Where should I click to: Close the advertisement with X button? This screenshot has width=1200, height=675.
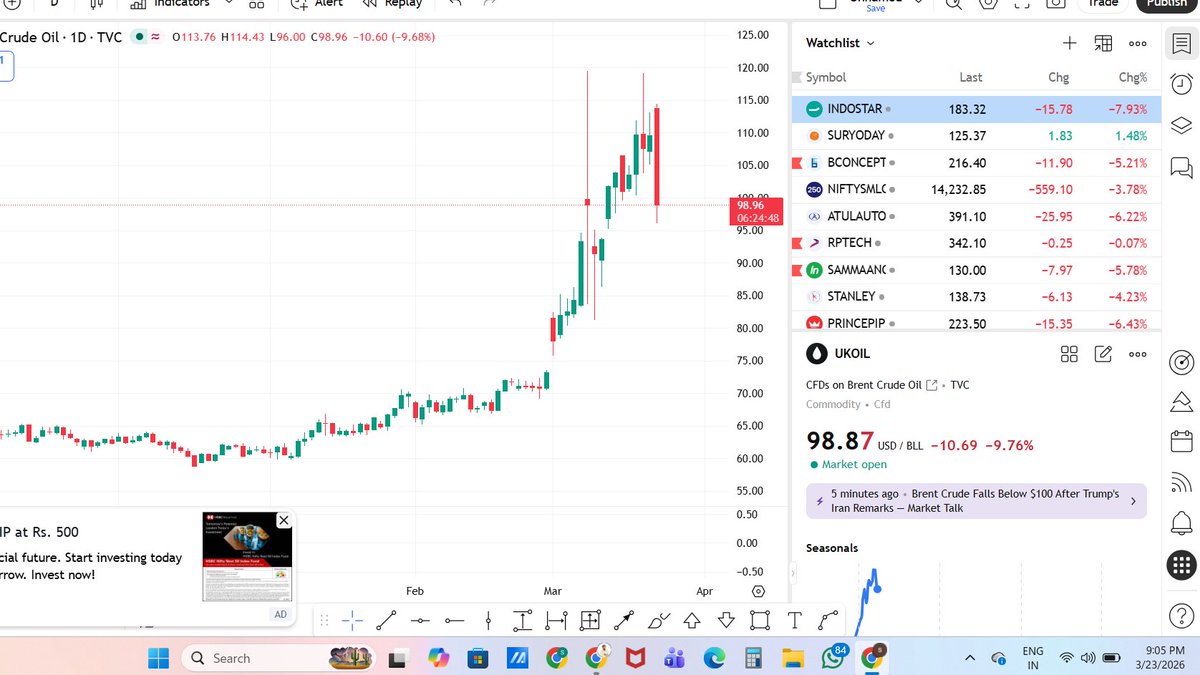click(283, 520)
